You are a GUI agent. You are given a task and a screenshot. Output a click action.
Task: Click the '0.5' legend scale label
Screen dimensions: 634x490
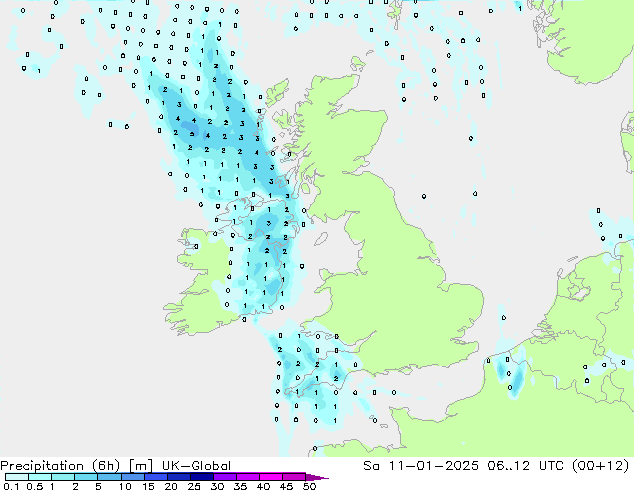34,486
